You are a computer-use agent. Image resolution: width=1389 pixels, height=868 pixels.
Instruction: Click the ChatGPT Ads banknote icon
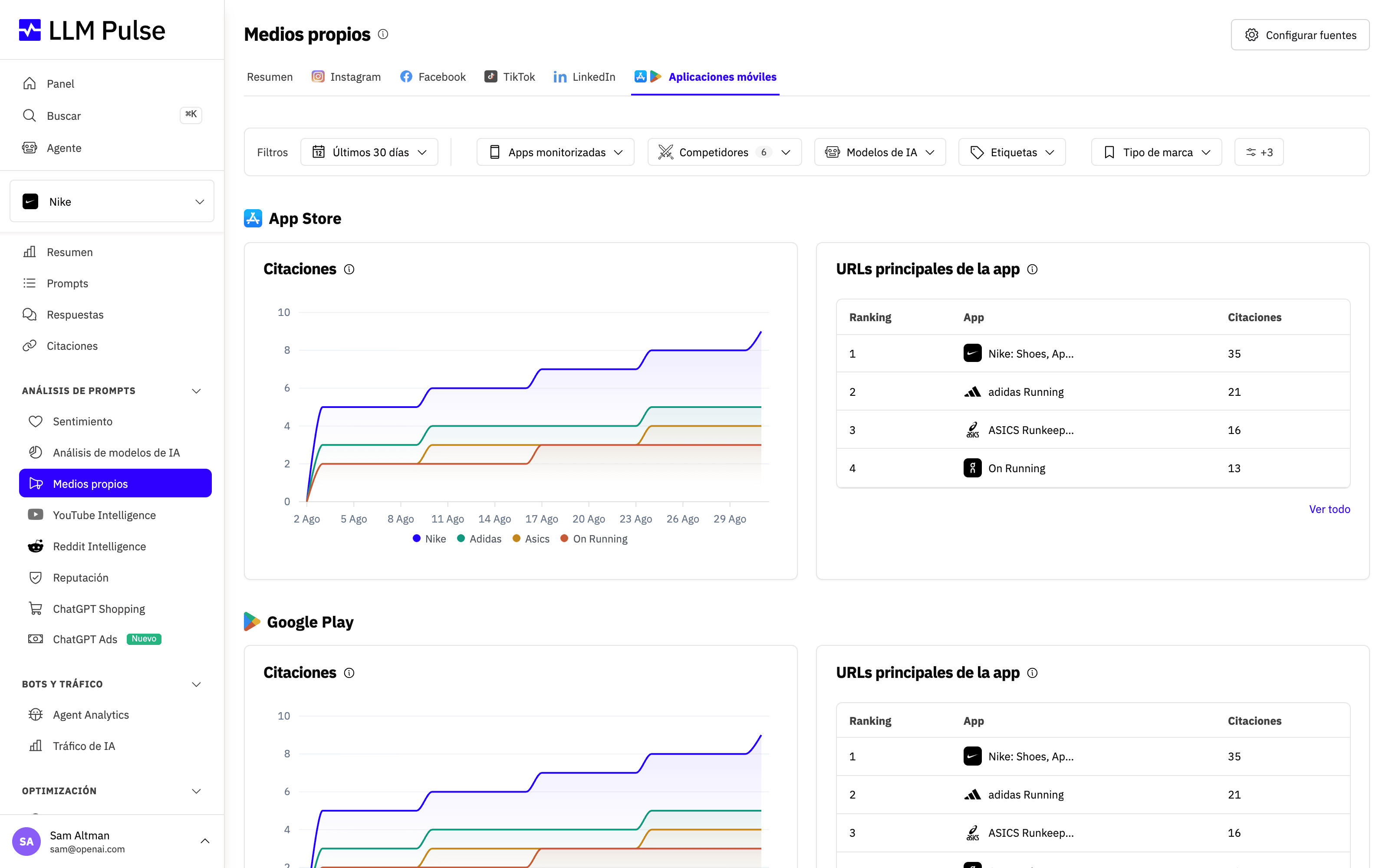[36, 639]
